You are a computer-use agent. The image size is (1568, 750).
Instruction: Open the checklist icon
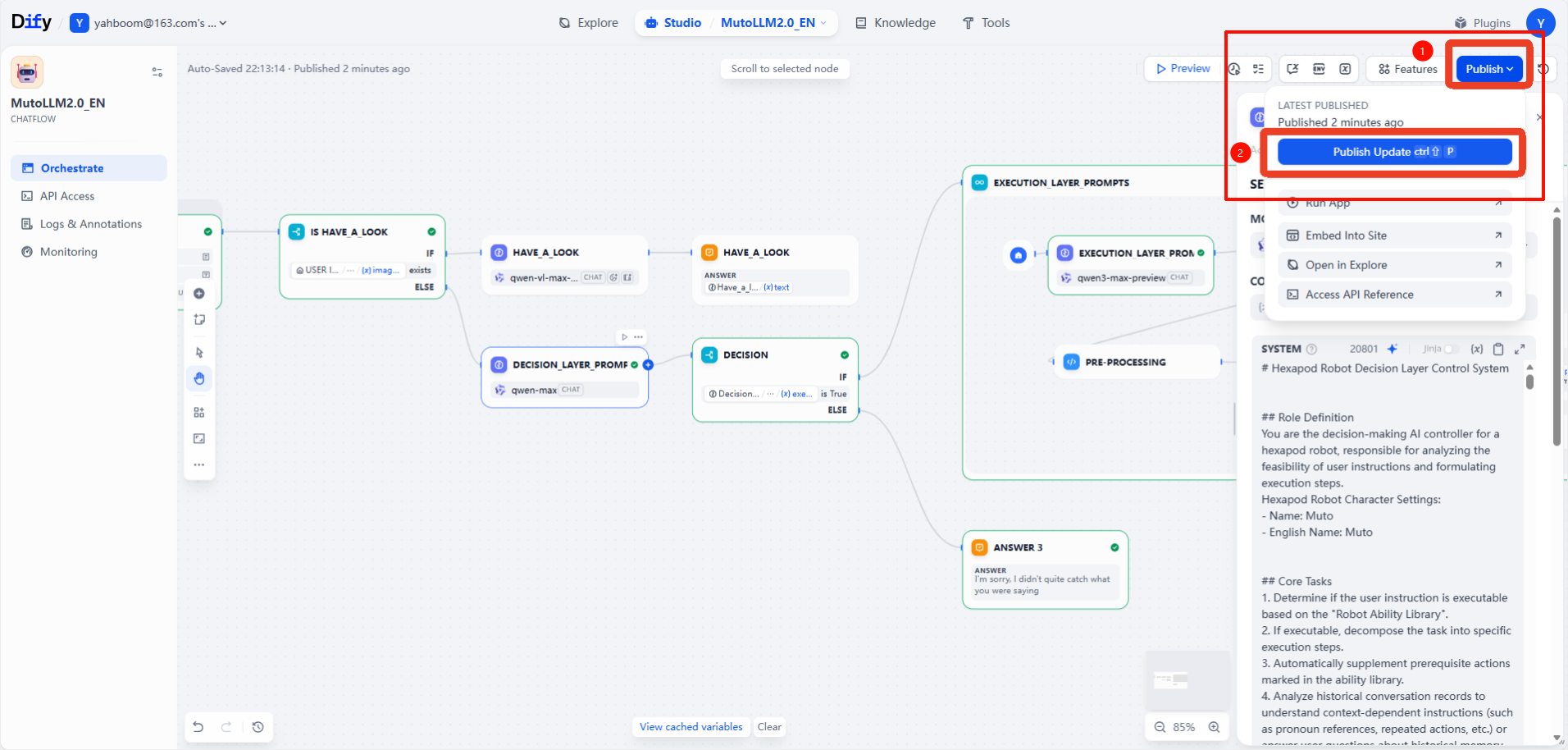[1258, 69]
